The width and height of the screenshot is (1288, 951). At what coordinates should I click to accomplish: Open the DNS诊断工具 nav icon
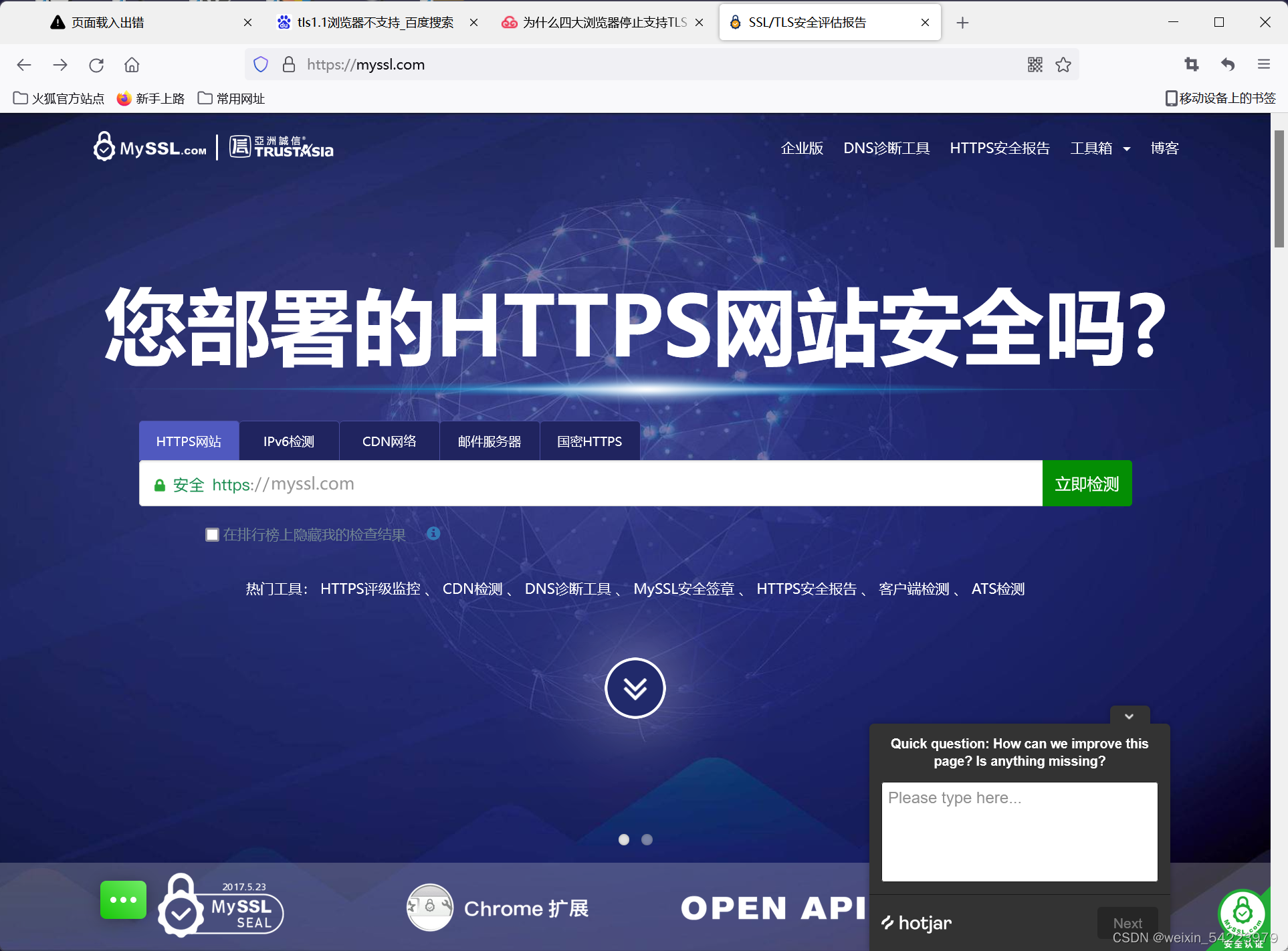pos(885,148)
